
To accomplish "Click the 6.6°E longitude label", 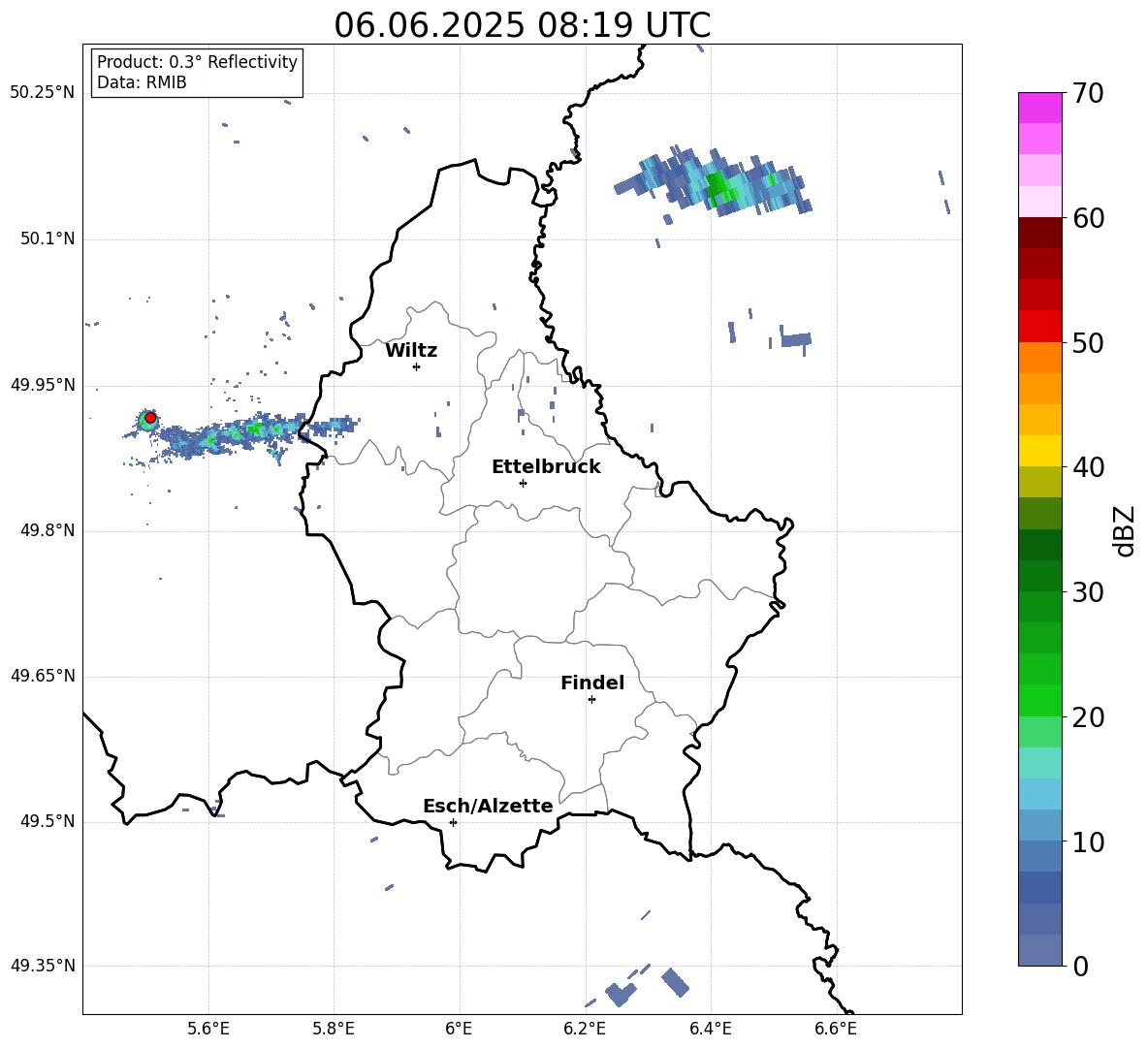I will [836, 1029].
